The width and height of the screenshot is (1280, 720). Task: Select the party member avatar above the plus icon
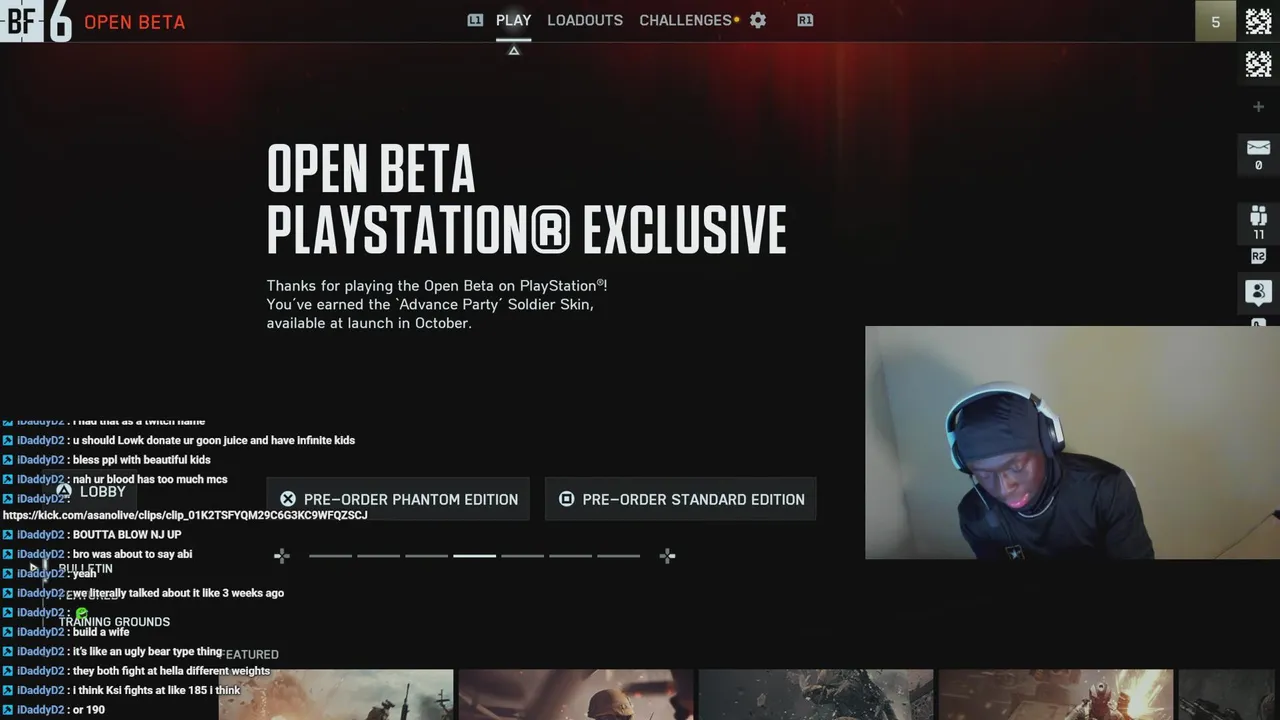(1258, 64)
